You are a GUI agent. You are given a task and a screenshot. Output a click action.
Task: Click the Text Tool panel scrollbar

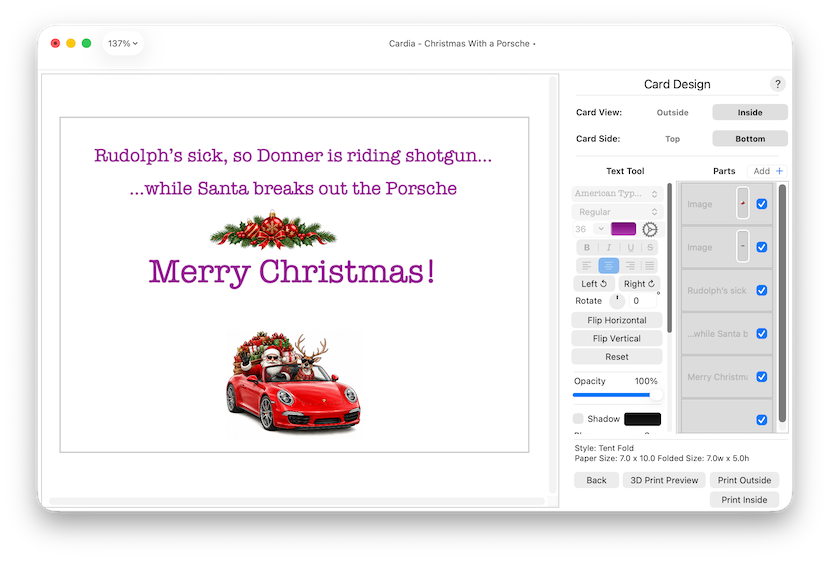click(x=670, y=258)
